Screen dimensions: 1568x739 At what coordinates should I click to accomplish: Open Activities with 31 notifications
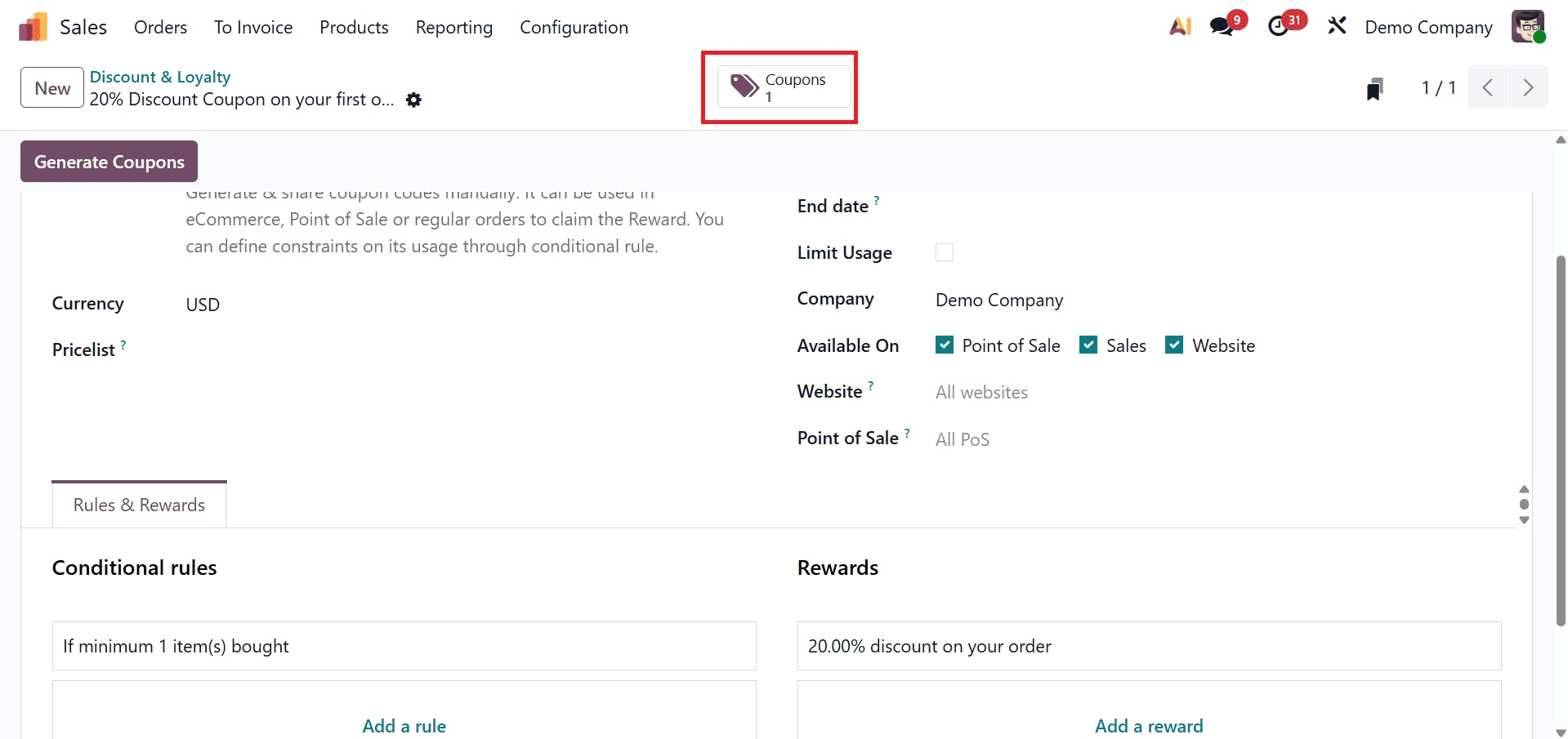pyautogui.click(x=1279, y=25)
